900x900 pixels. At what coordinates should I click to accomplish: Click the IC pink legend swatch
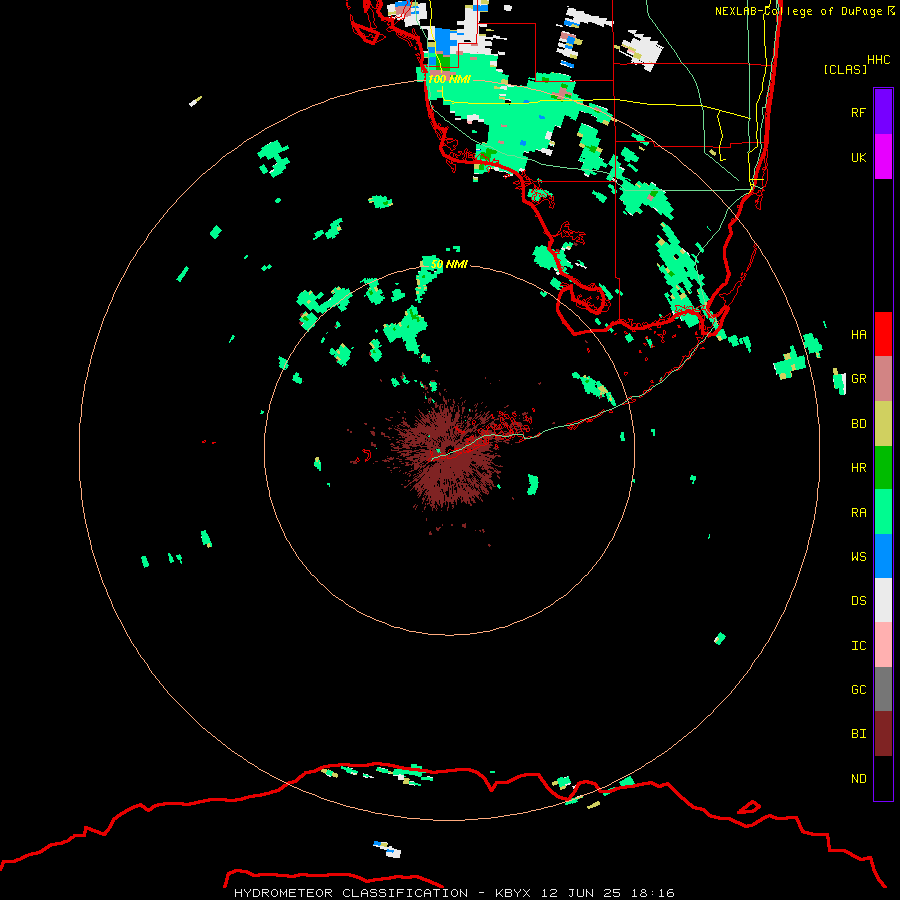(x=883, y=645)
